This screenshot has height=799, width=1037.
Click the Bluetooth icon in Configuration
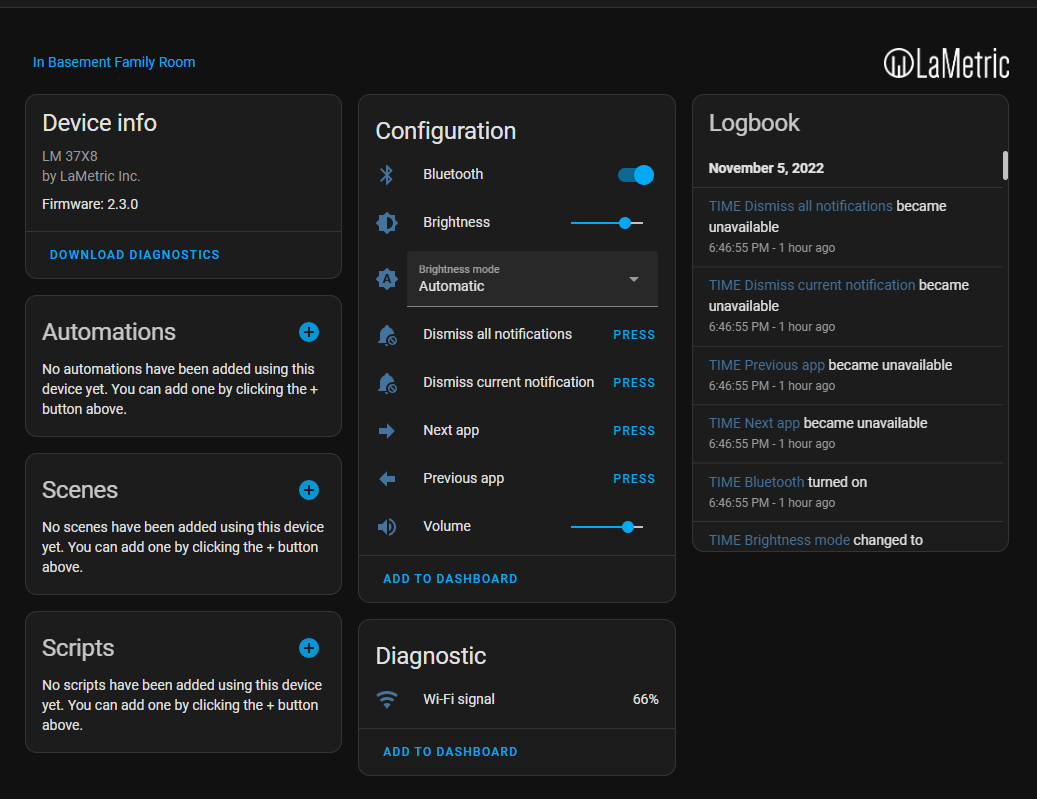click(387, 175)
